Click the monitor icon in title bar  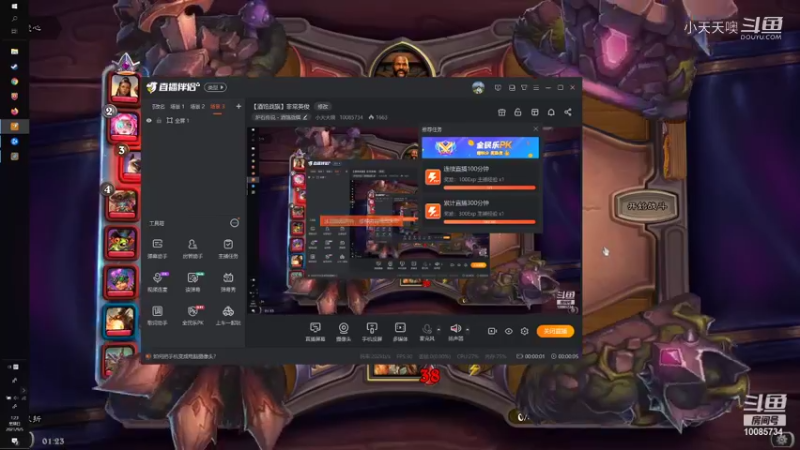(512, 88)
